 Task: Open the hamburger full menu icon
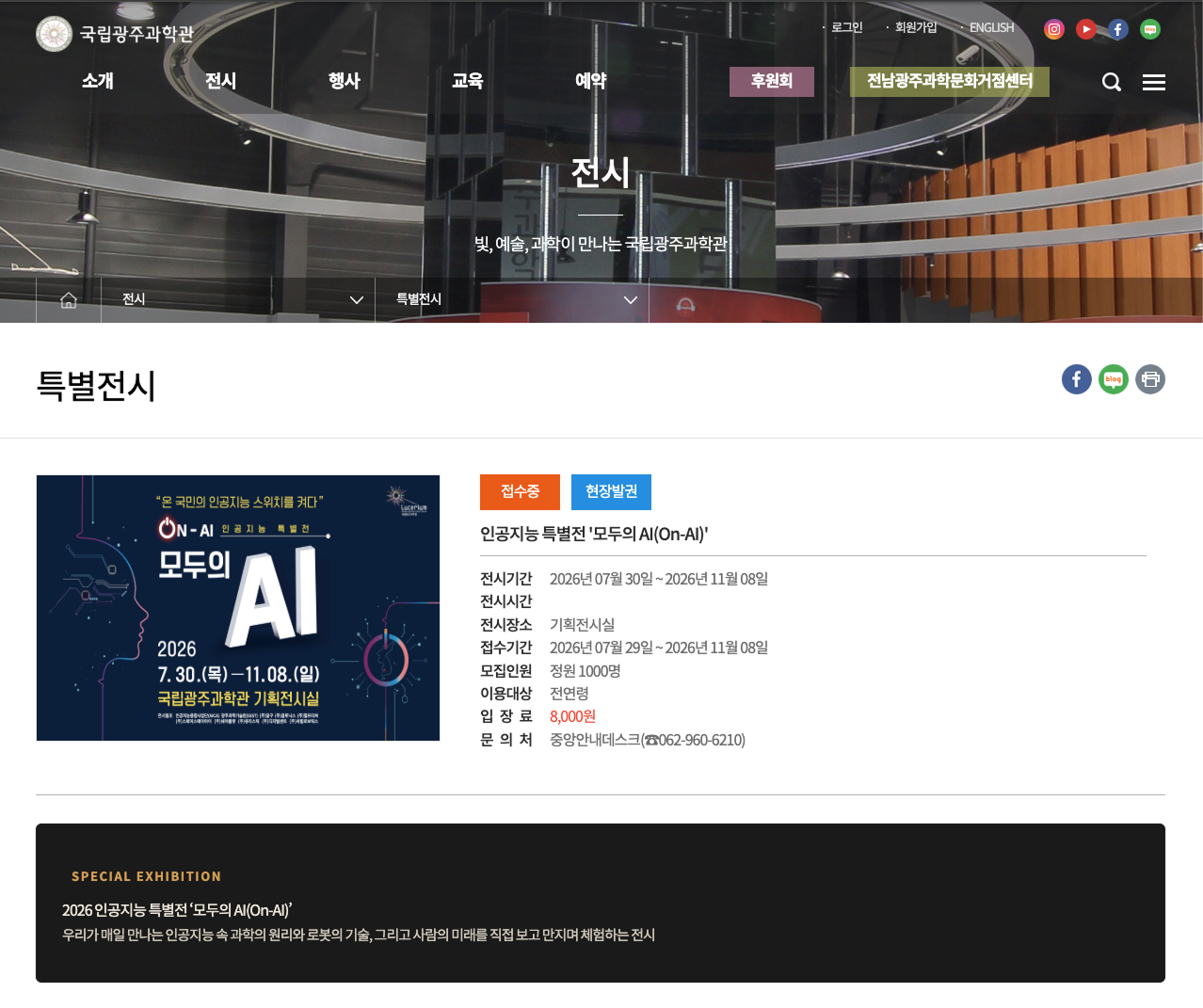click(1154, 83)
